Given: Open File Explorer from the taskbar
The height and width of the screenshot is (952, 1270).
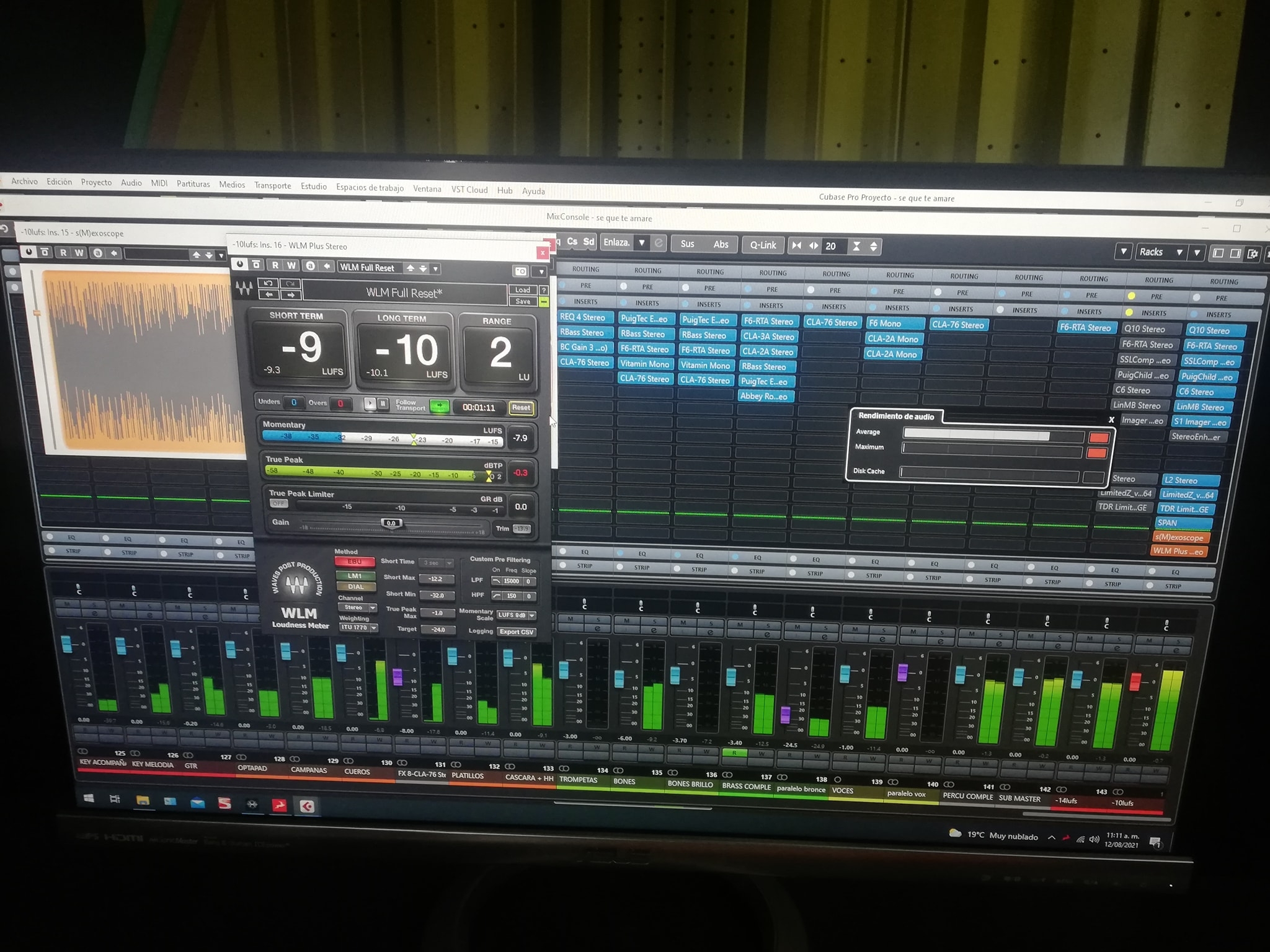Looking at the screenshot, I should pos(143,800).
